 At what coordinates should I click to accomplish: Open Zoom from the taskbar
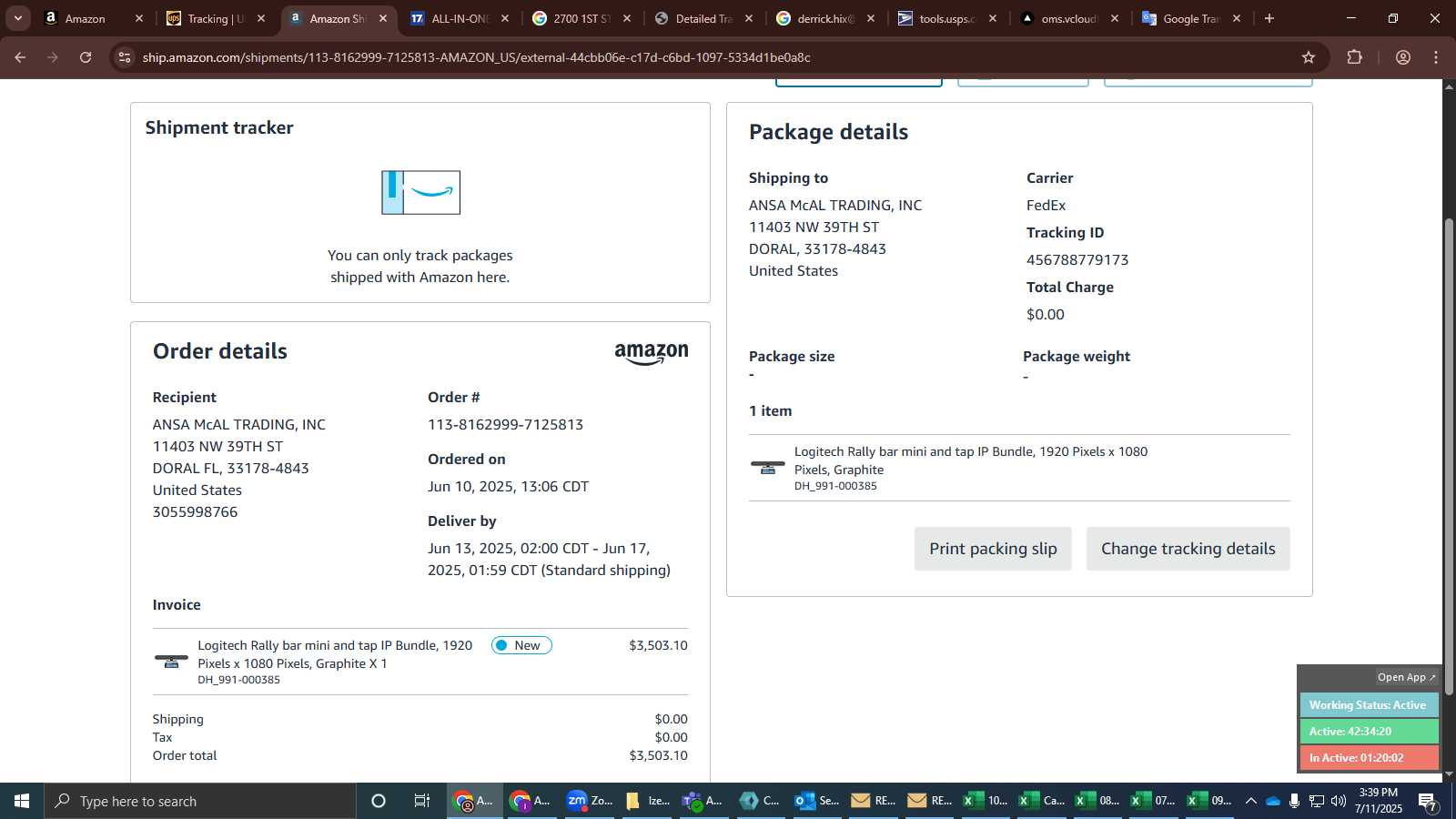590,801
